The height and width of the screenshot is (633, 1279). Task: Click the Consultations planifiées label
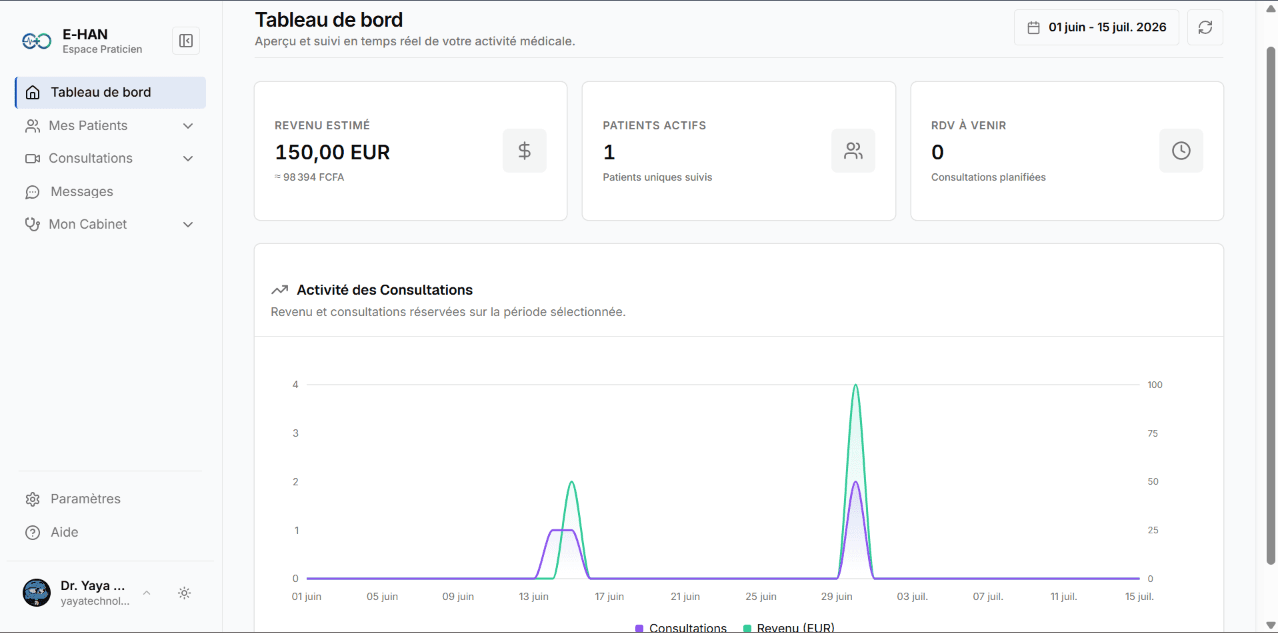(988, 177)
